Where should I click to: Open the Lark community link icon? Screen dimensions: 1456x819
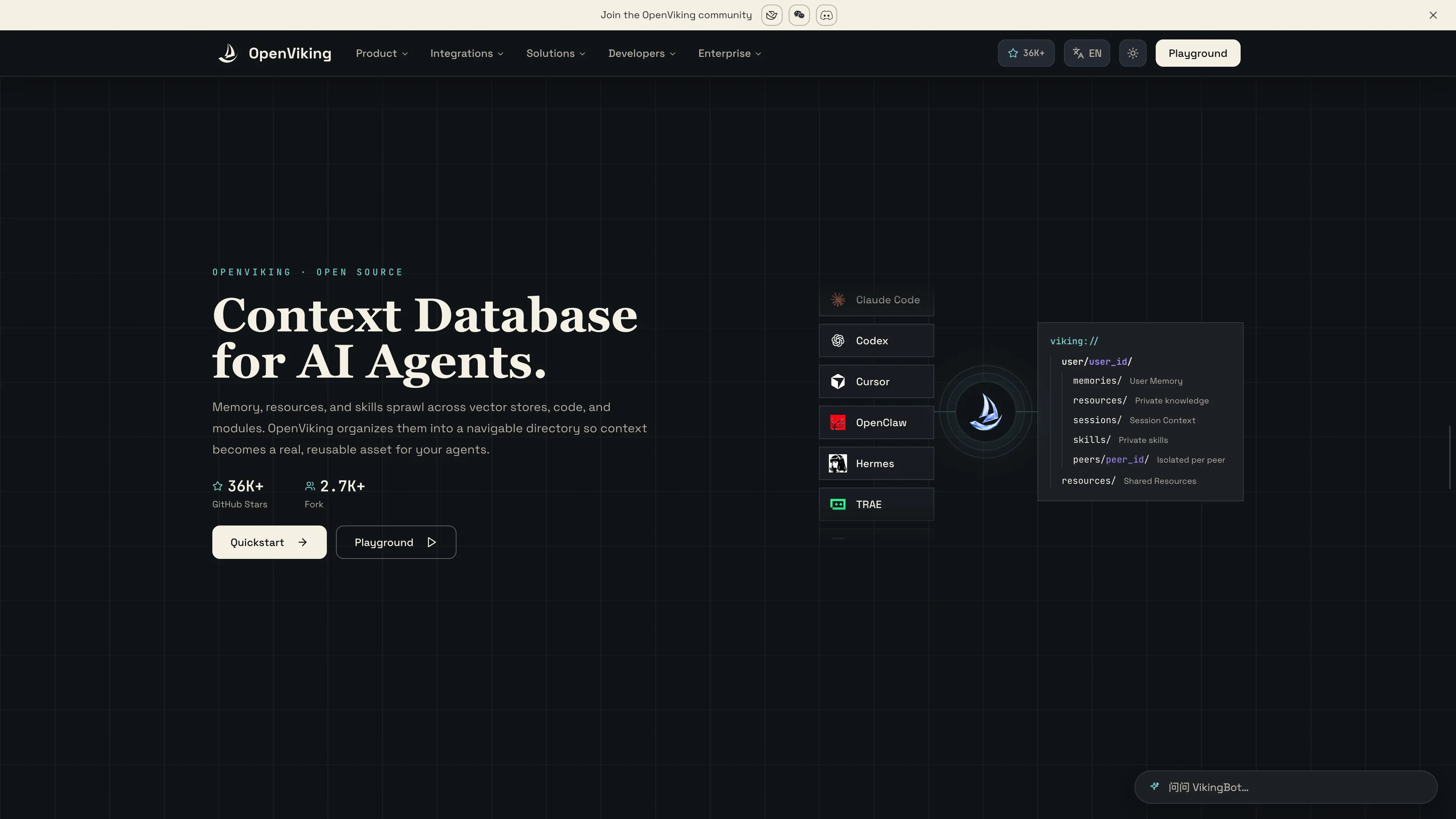(772, 15)
